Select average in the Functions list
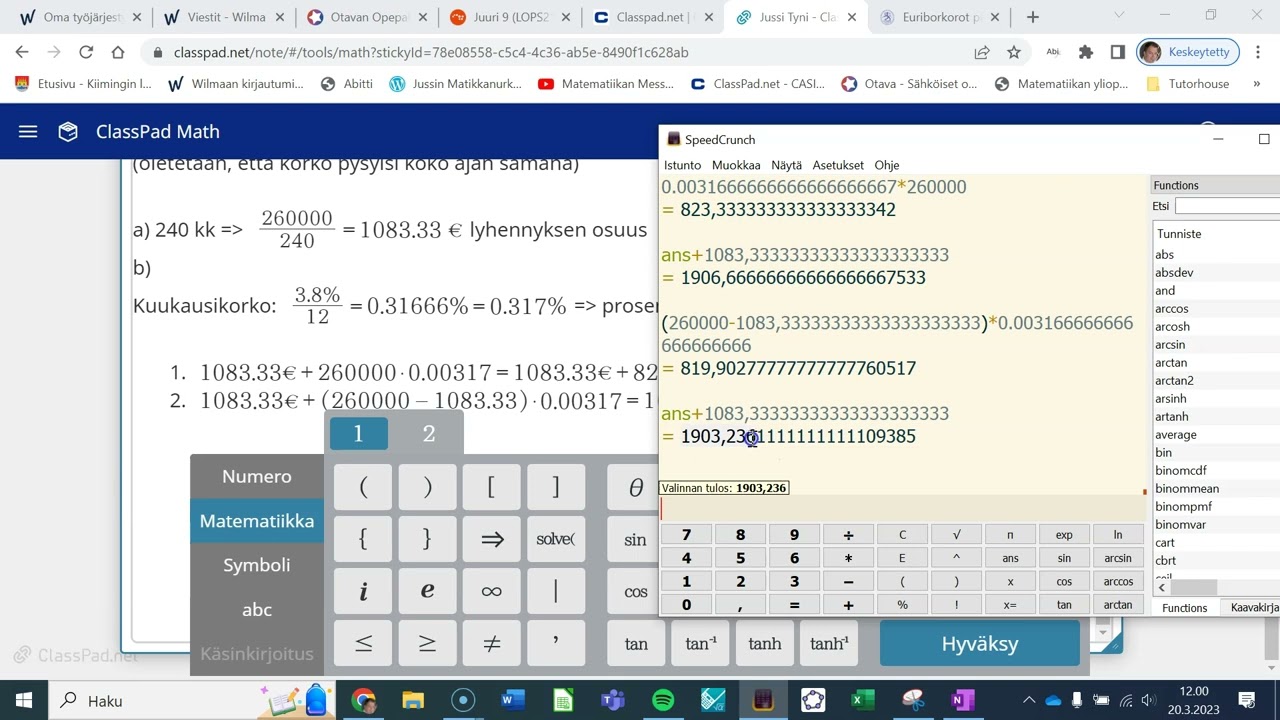This screenshot has width=1280, height=720. coord(1175,434)
